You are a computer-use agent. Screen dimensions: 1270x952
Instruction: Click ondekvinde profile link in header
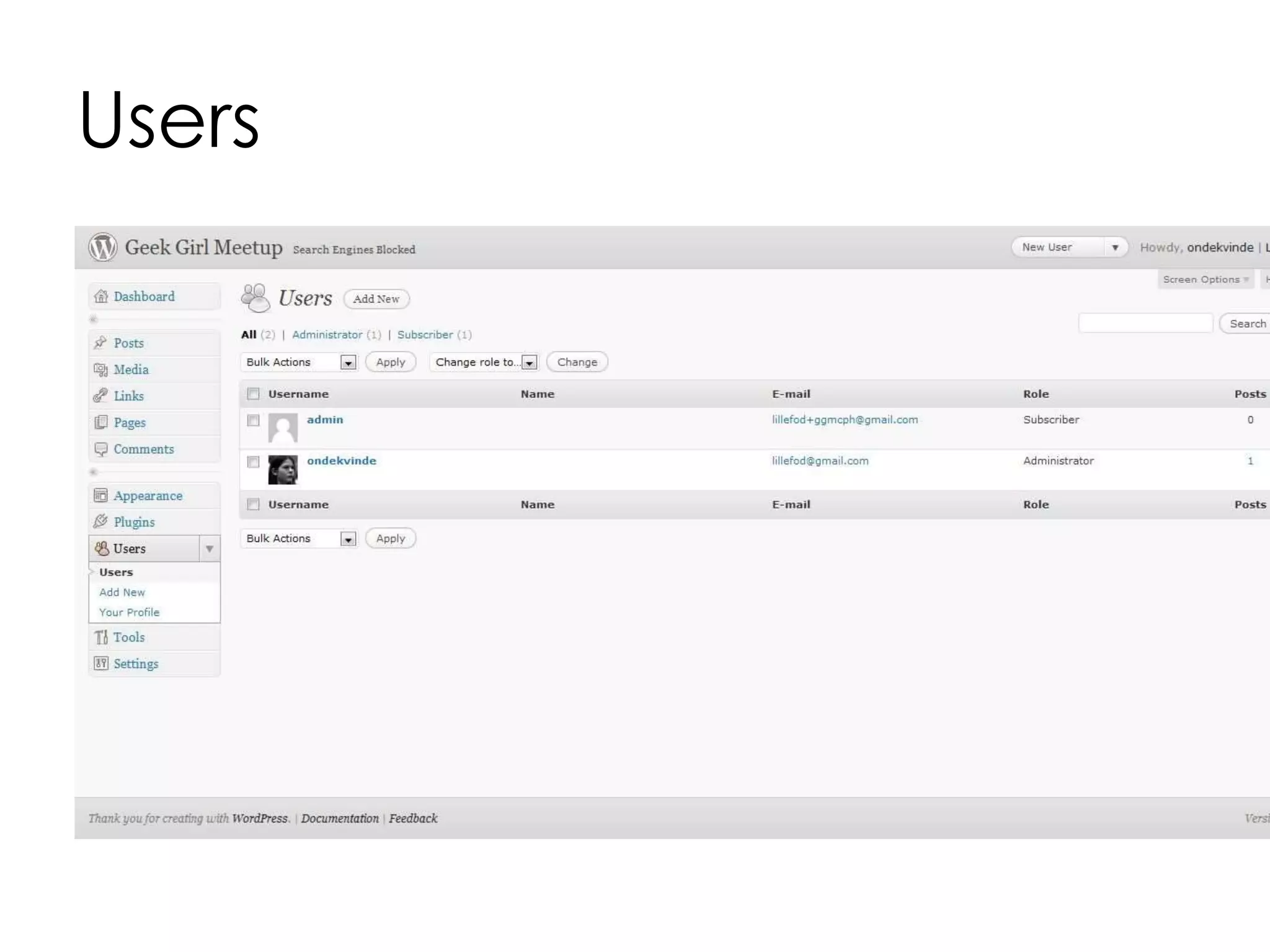pyautogui.click(x=1220, y=247)
